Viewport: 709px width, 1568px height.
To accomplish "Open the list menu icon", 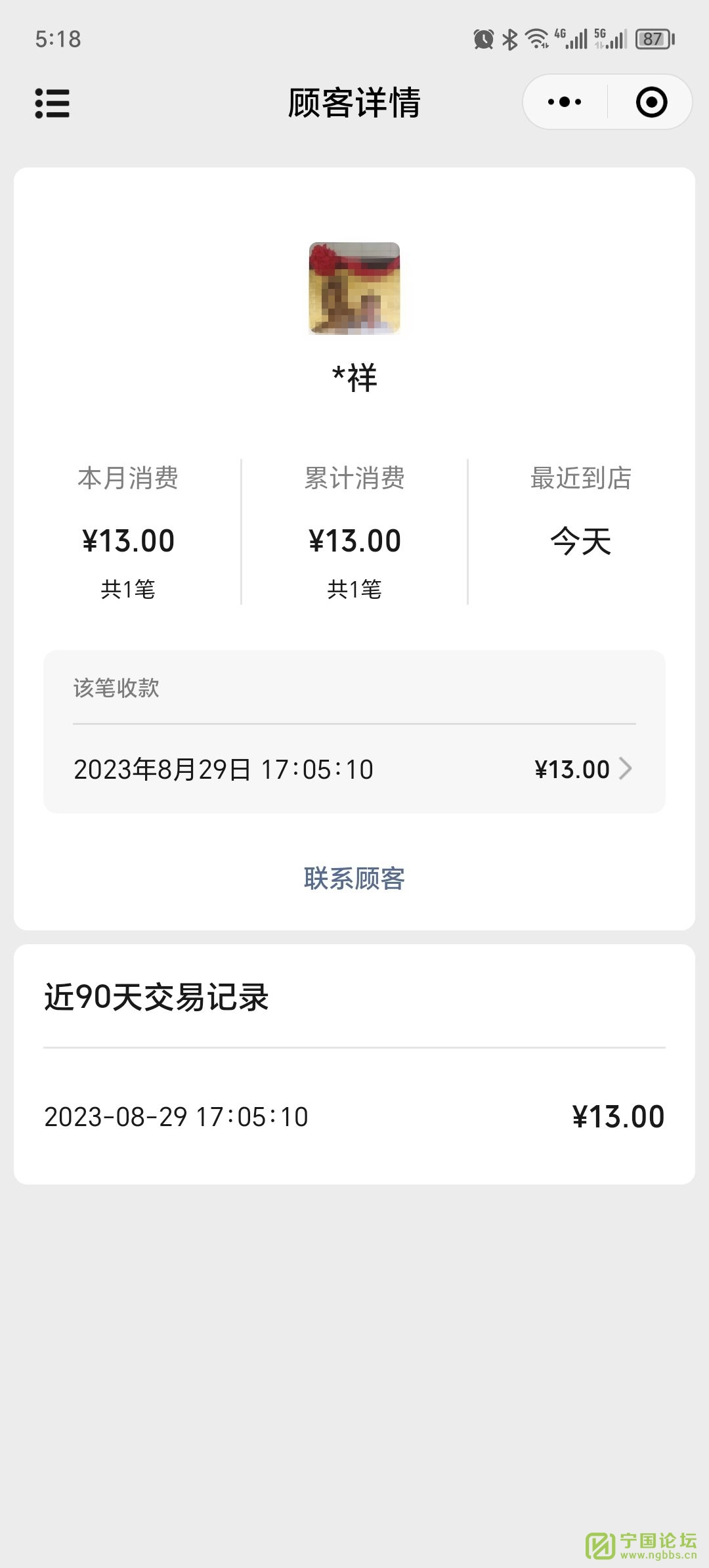I will (52, 103).
